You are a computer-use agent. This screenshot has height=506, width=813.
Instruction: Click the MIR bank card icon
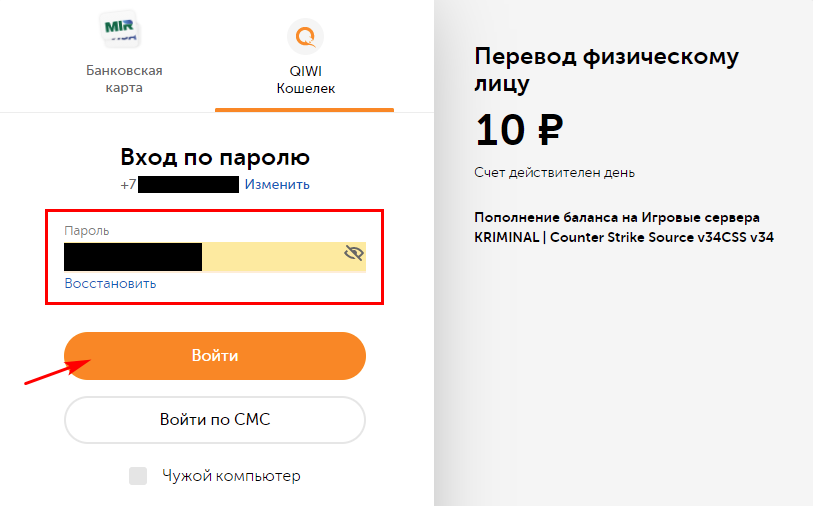pos(120,30)
